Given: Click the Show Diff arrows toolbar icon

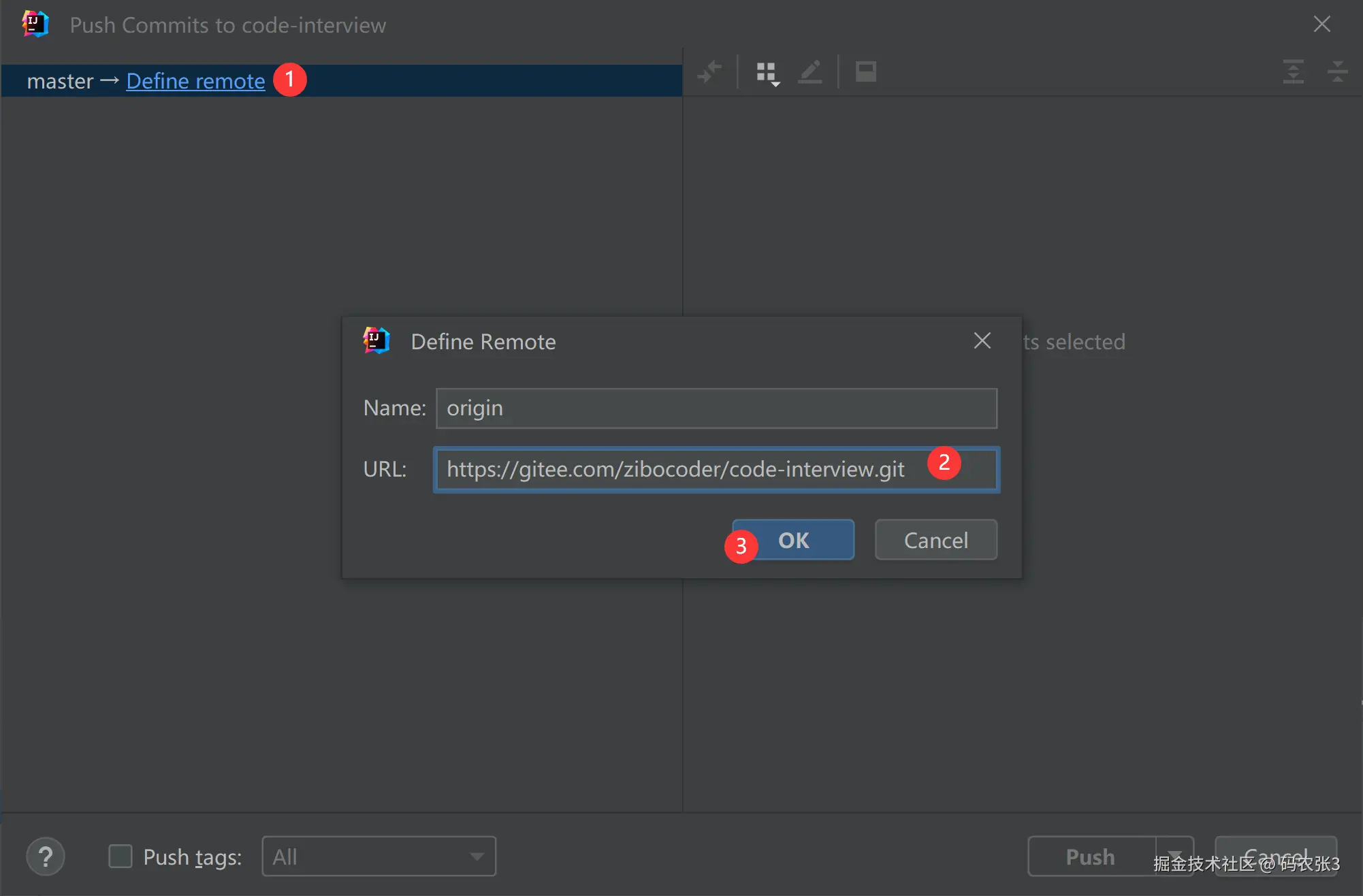Looking at the screenshot, I should pyautogui.click(x=709, y=71).
